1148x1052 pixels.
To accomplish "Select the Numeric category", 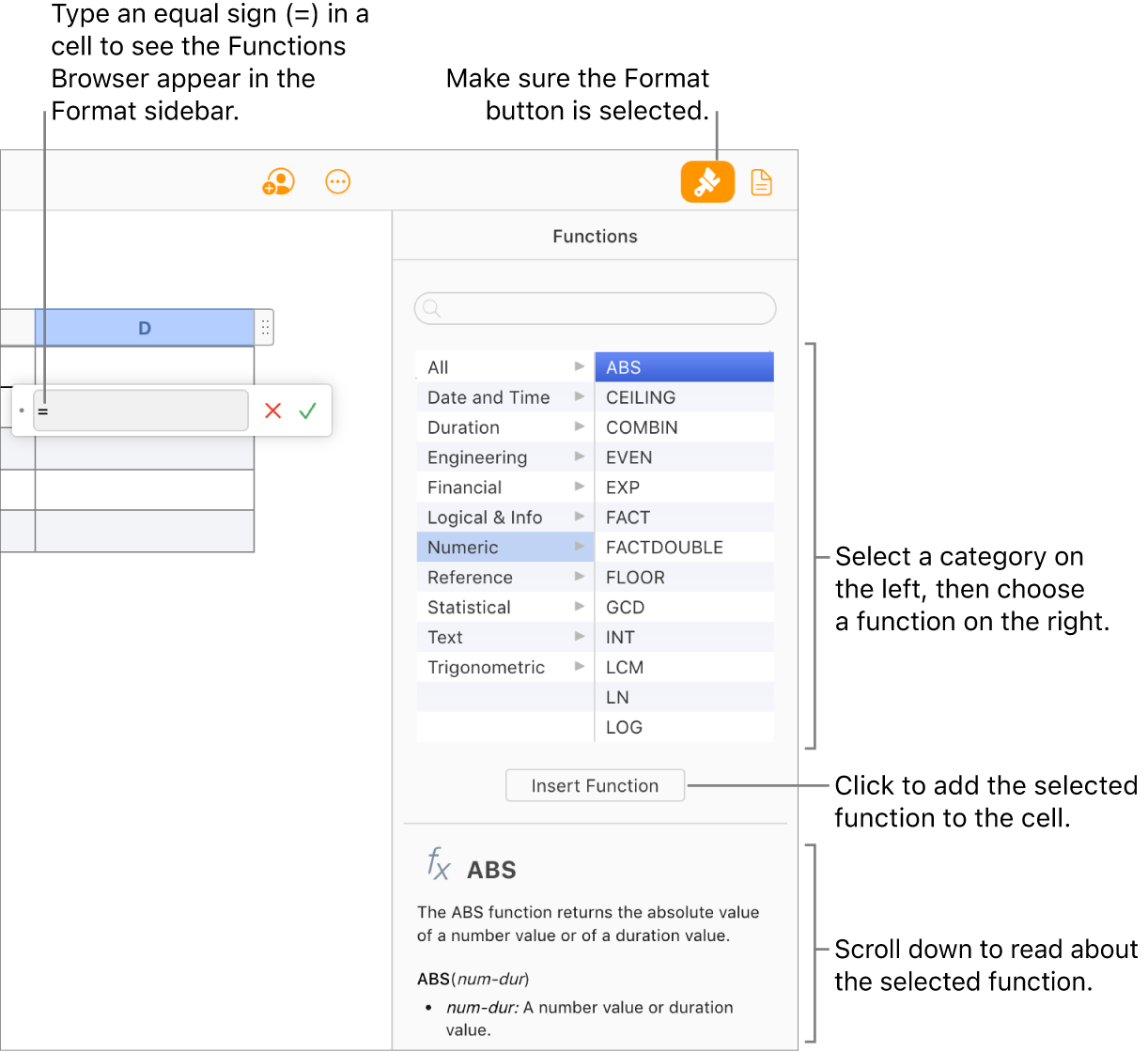I will [462, 547].
